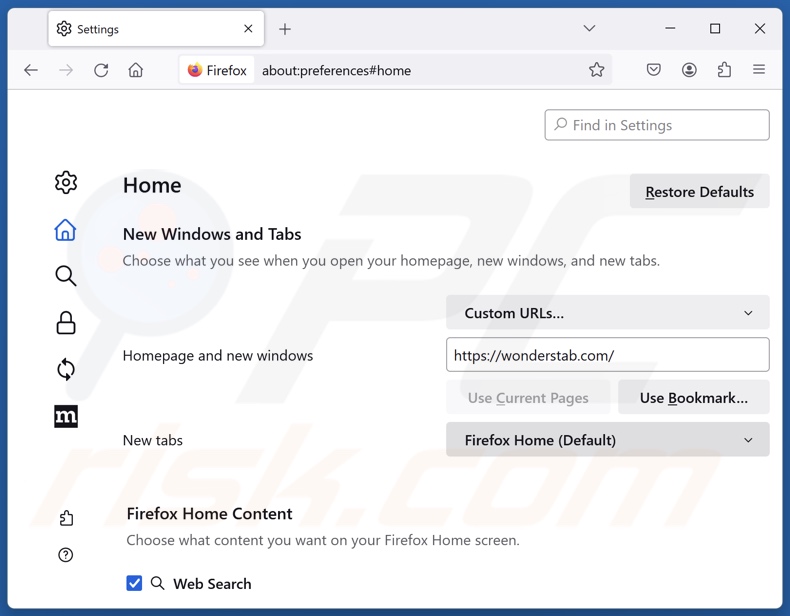Open the Search settings category
The image size is (790, 616).
click(65, 276)
